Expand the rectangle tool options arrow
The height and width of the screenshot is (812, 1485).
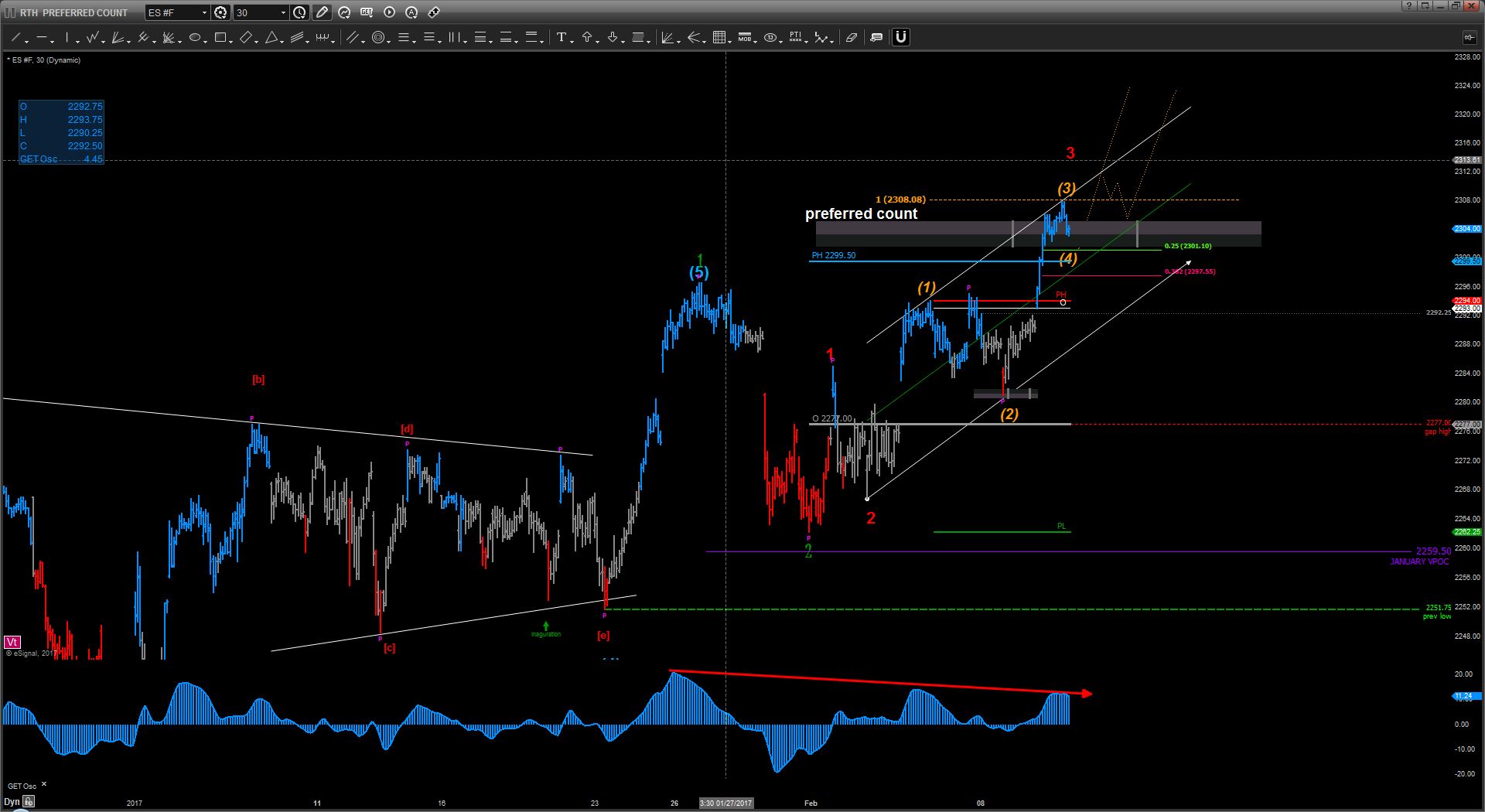pyautogui.click(x=231, y=40)
